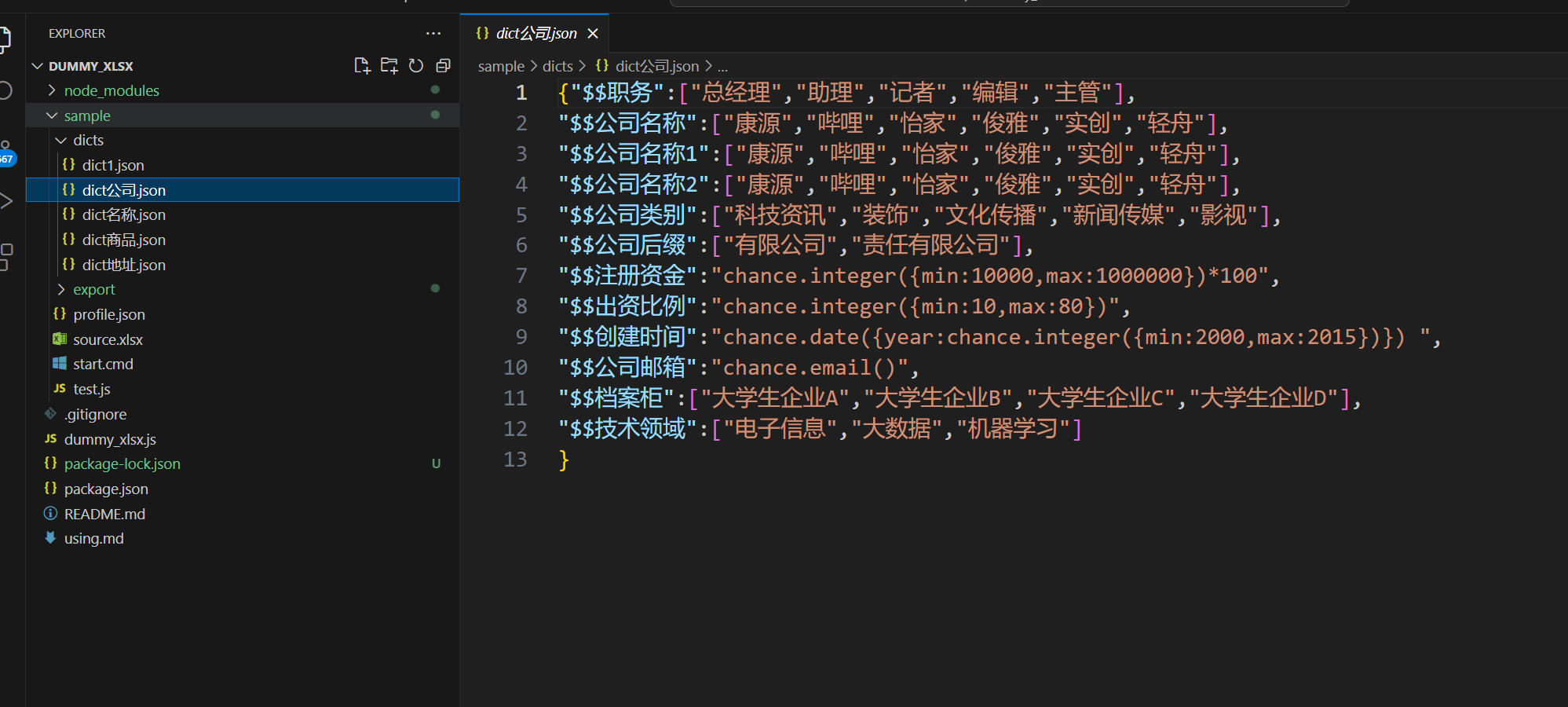
Task: Collapse all folders in Explorer
Action: (x=443, y=66)
